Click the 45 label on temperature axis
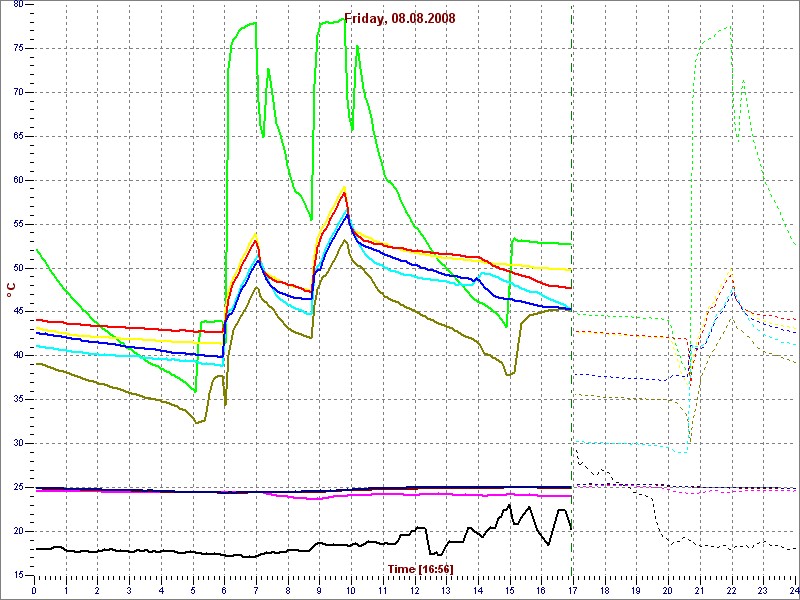The width and height of the screenshot is (800, 600). pos(18,312)
